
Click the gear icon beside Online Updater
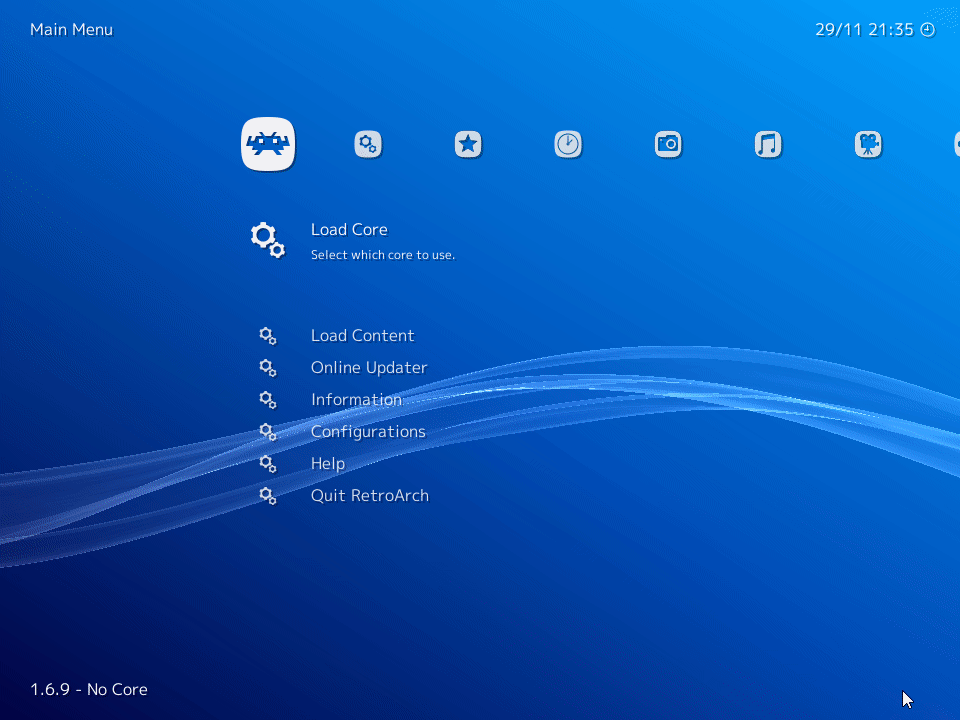coord(268,367)
